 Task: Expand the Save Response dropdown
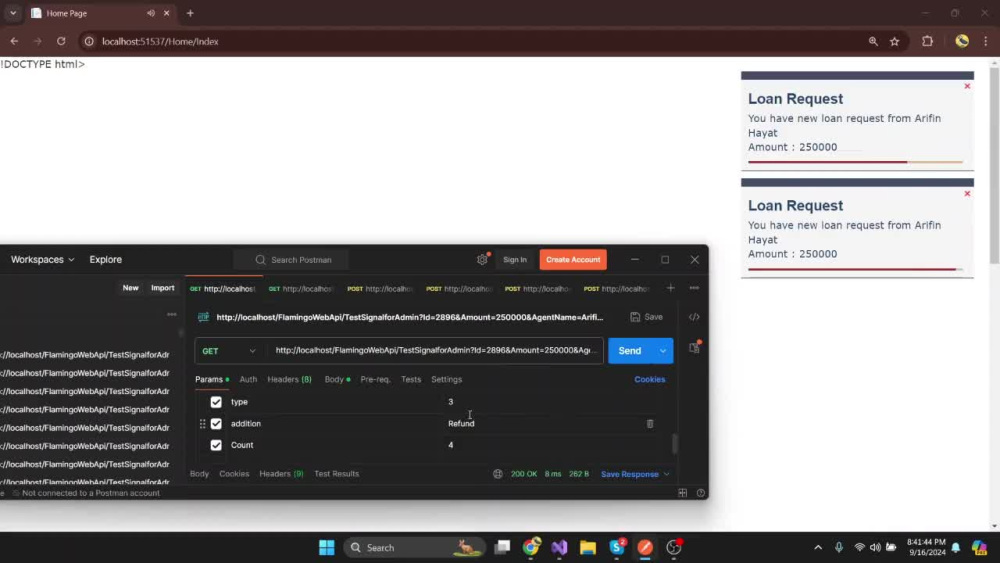click(635, 474)
